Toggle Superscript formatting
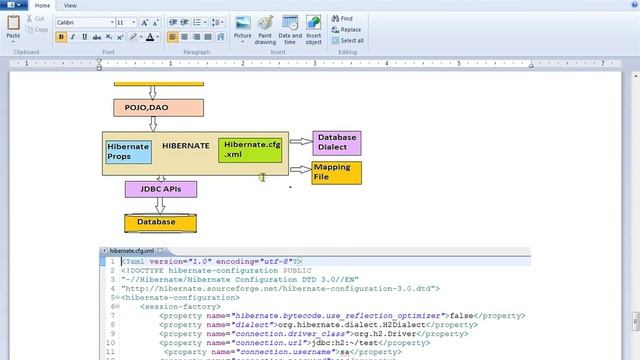The width and height of the screenshot is (640, 360). pyautogui.click(x=120, y=37)
